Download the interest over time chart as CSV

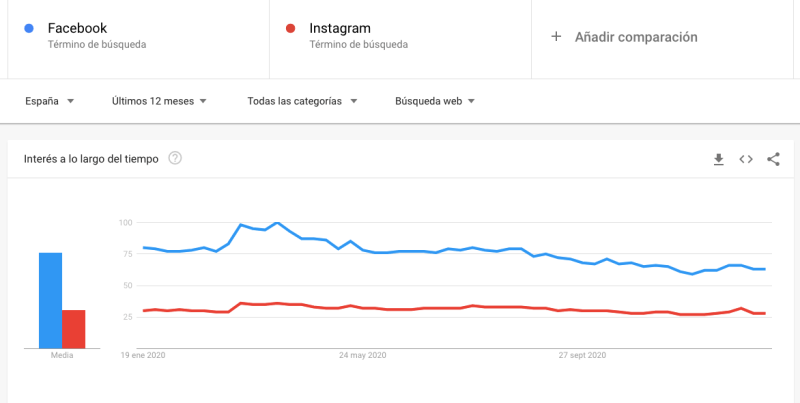(718, 159)
